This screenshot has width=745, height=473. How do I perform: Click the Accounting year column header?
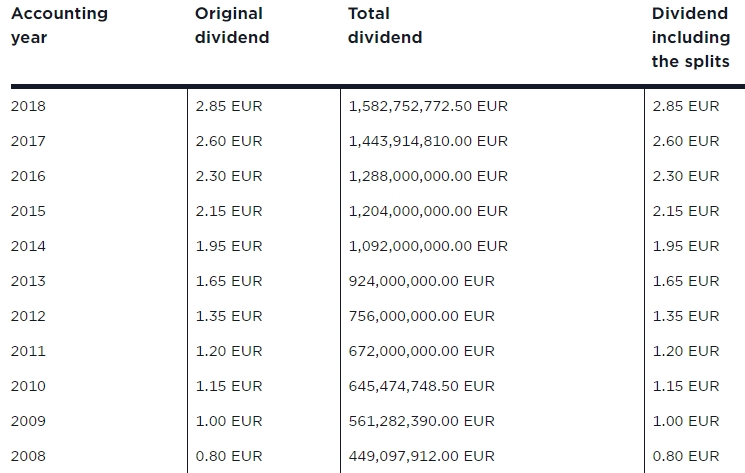coord(59,26)
